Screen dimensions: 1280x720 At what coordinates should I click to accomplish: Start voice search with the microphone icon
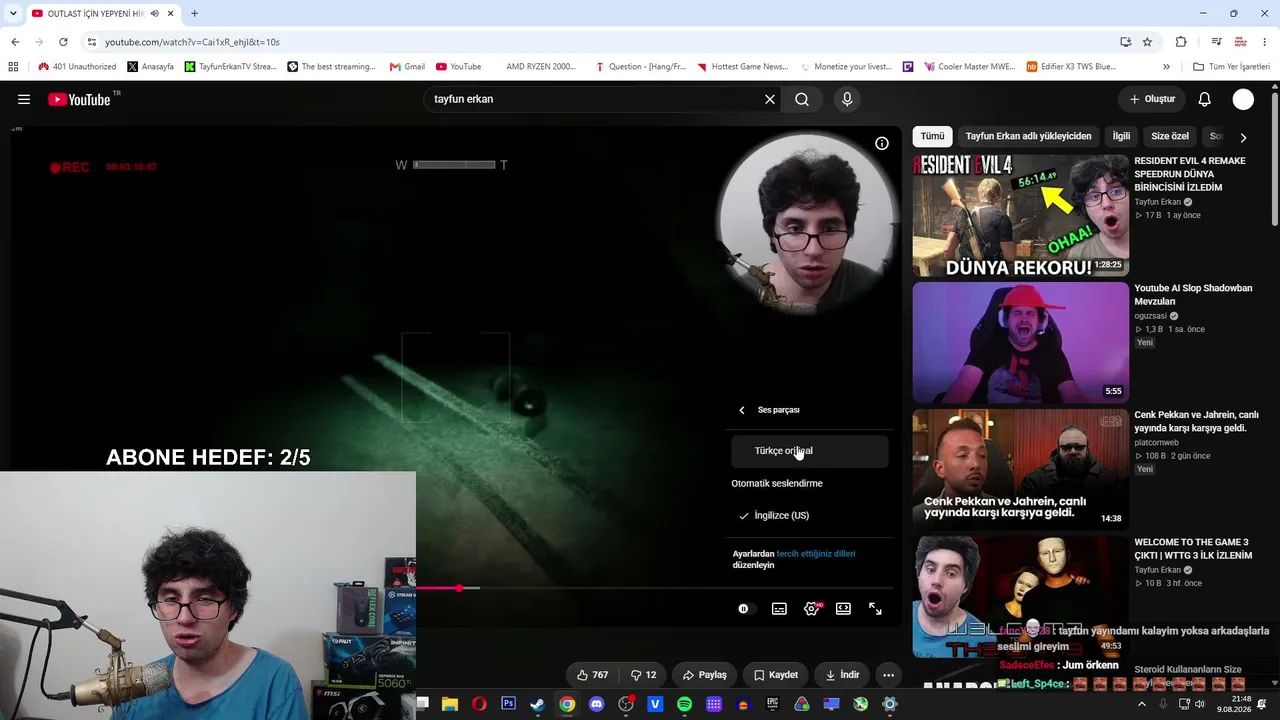pyautogui.click(x=847, y=99)
